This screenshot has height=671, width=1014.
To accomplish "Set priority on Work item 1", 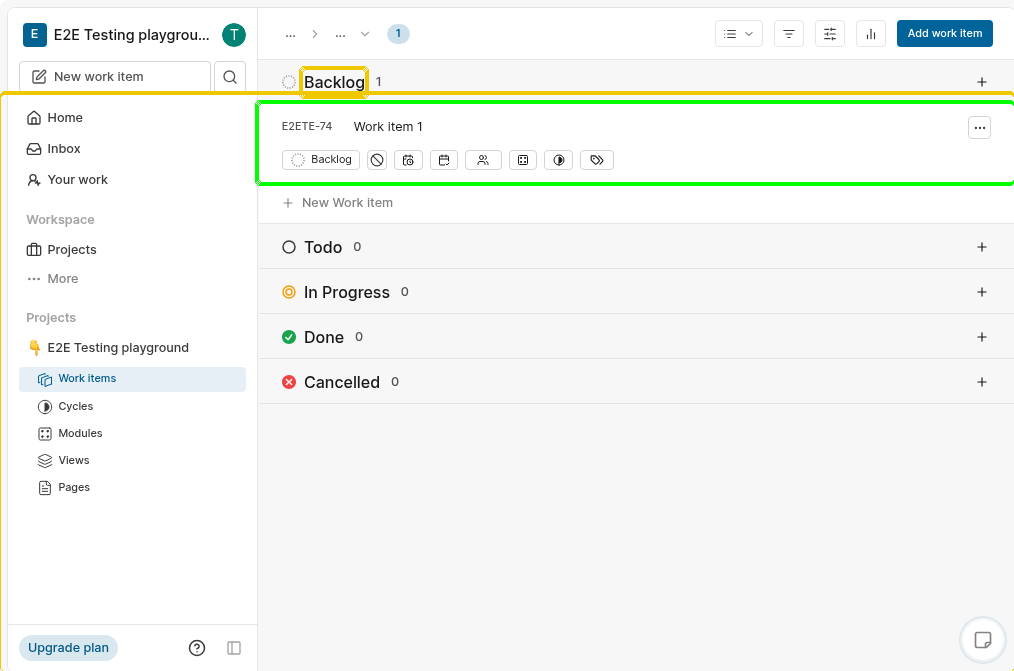I will coord(377,160).
